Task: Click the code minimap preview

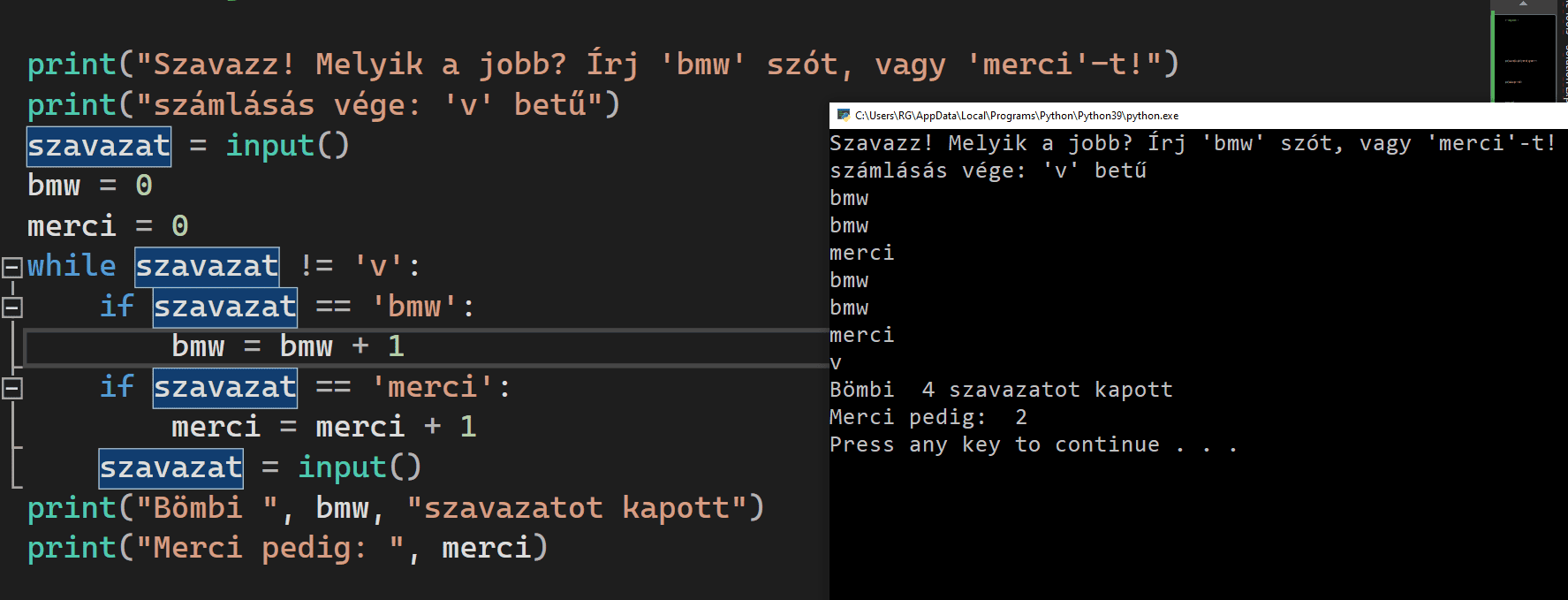Action: pos(1523,57)
